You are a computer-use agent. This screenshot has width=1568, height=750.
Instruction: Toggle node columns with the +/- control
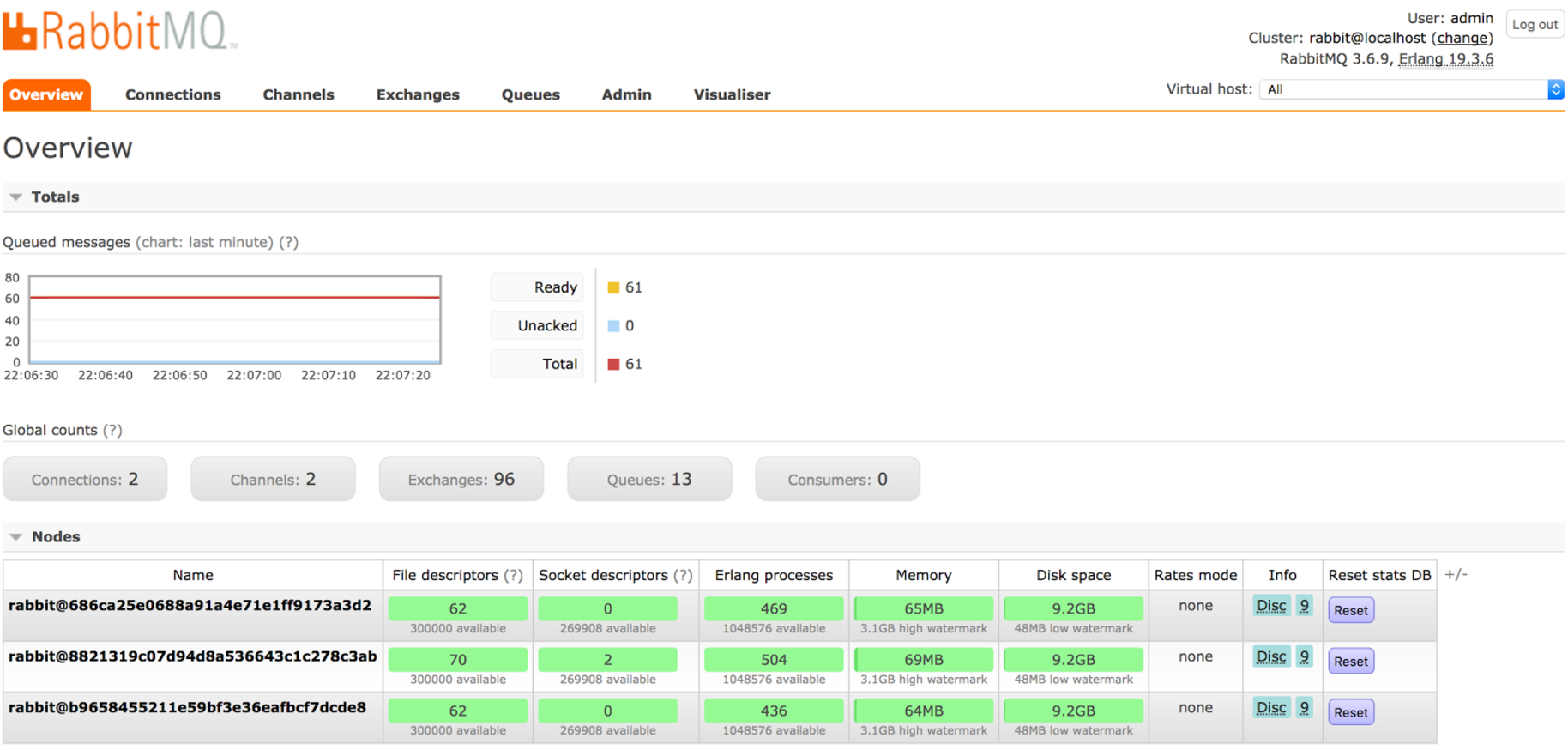tap(1456, 575)
